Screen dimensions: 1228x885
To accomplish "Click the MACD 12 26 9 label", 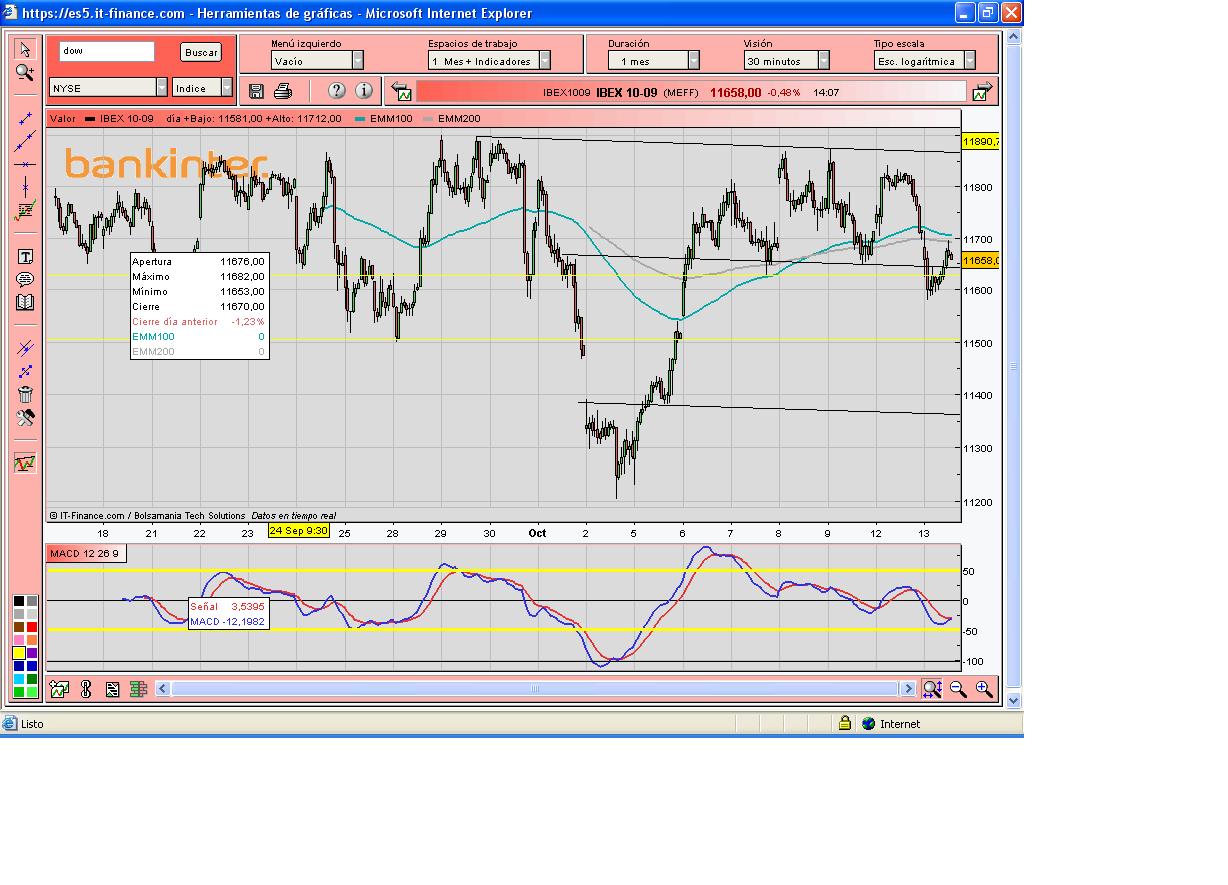I will [x=85, y=554].
